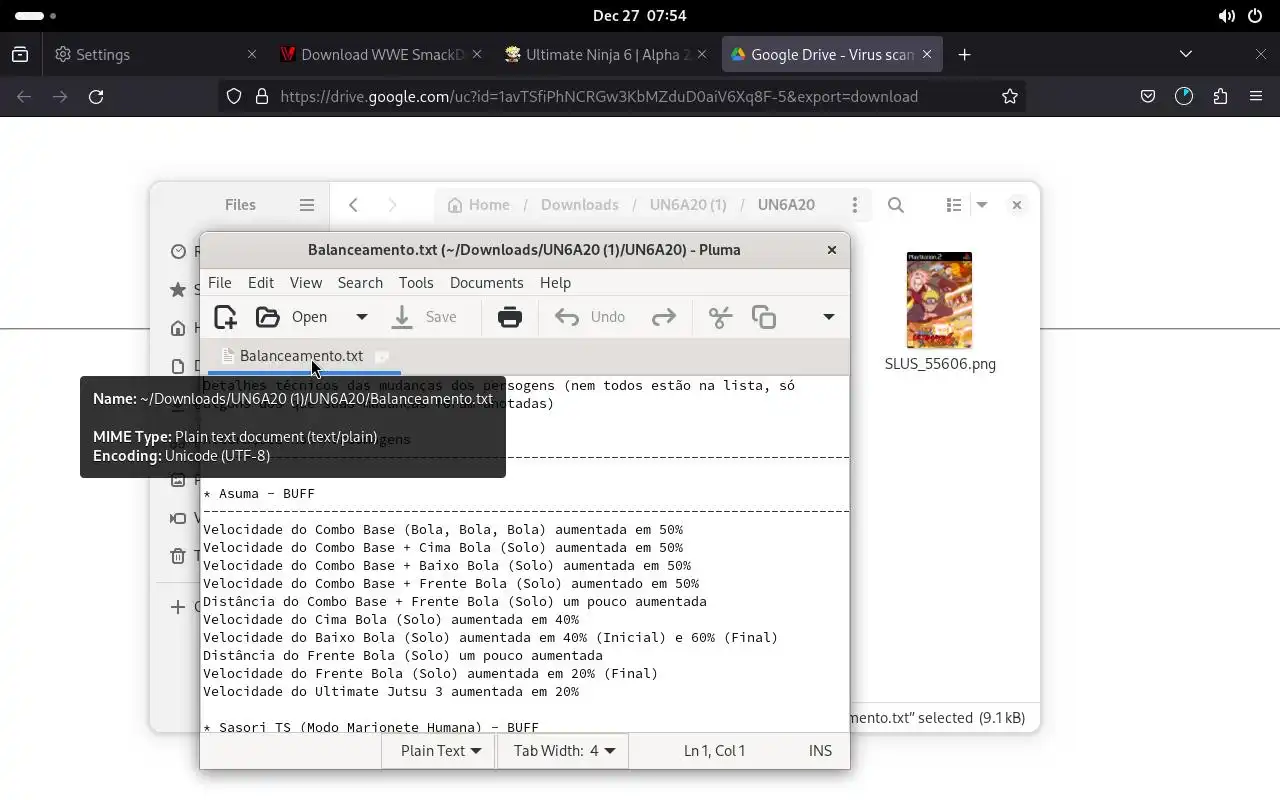Click the current UN6A20 breadcrumb folder
This screenshot has width=1280, height=800.
pos(786,205)
